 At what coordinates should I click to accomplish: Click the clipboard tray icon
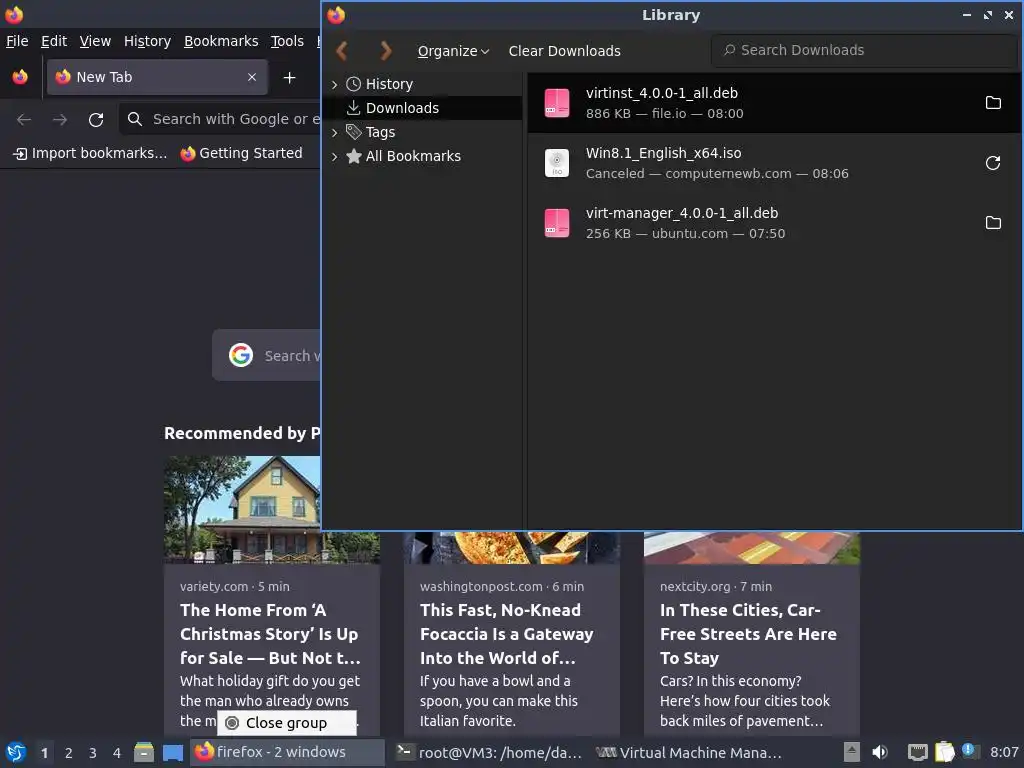click(x=944, y=752)
